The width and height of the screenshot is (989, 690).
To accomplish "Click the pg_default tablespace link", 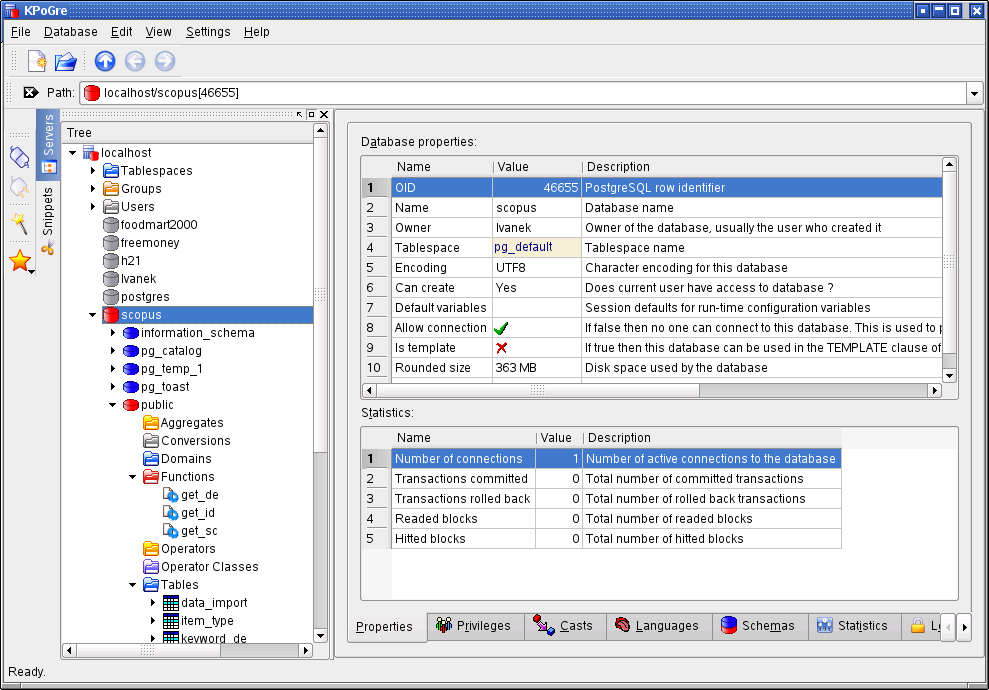I will [x=524, y=247].
